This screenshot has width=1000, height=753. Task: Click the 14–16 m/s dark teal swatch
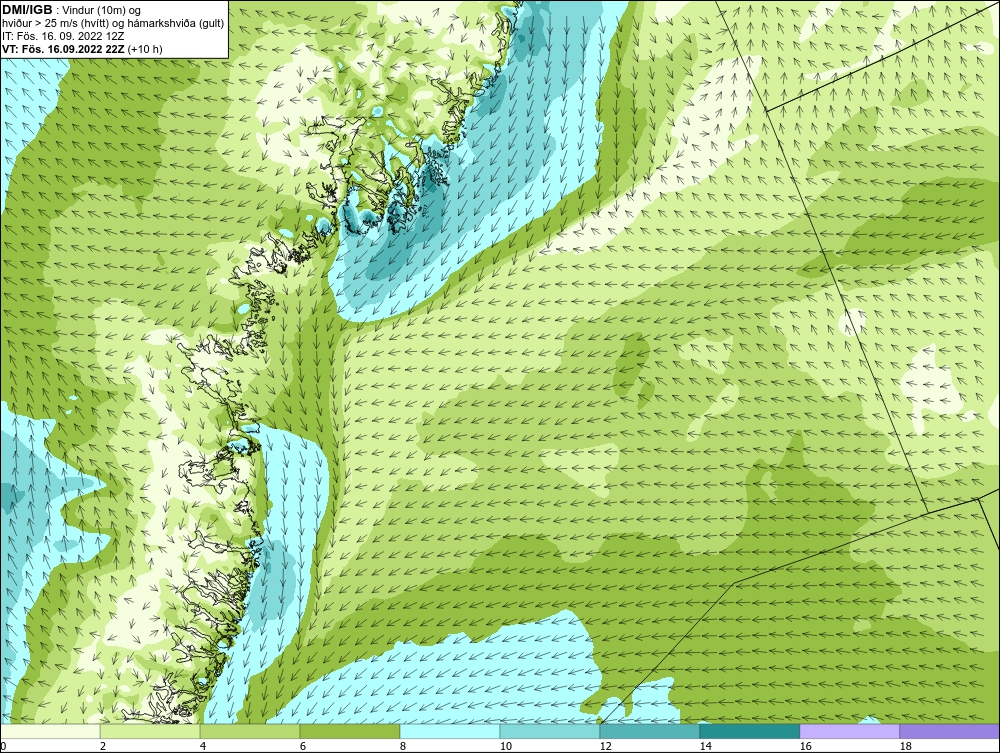pos(749,731)
